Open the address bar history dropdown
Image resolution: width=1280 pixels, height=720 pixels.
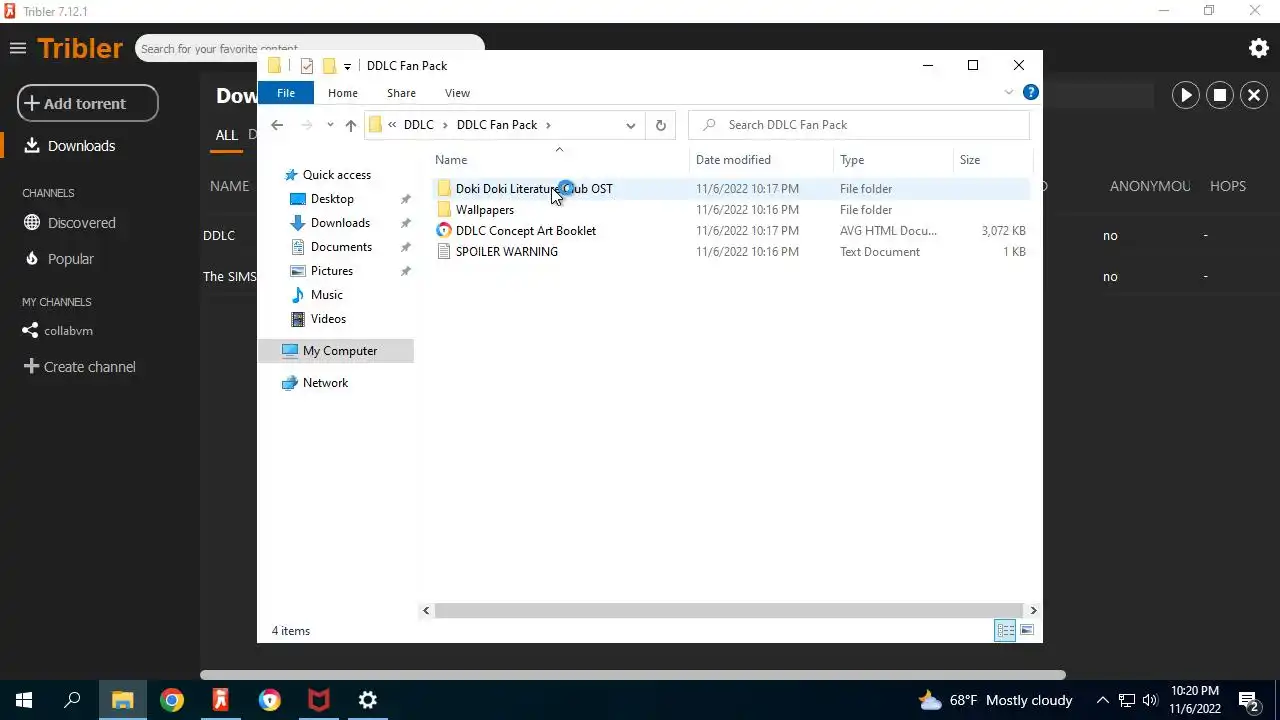(x=630, y=125)
